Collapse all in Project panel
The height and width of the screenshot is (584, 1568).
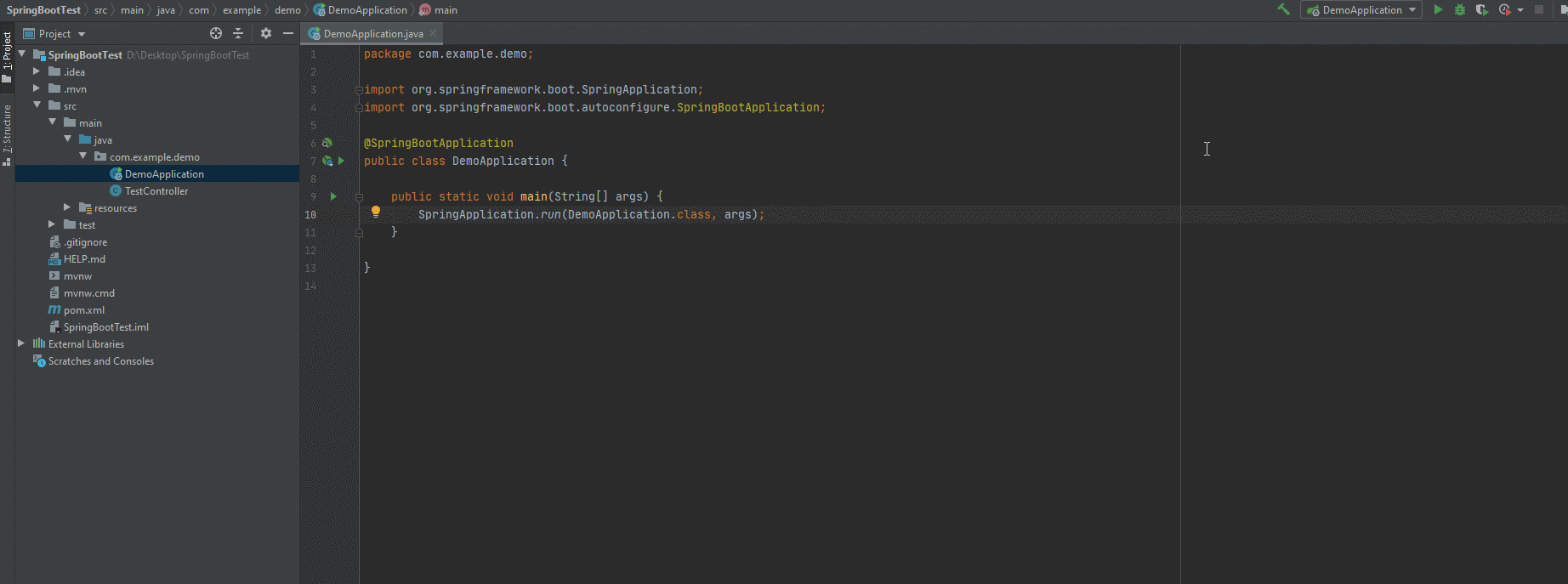(x=238, y=33)
